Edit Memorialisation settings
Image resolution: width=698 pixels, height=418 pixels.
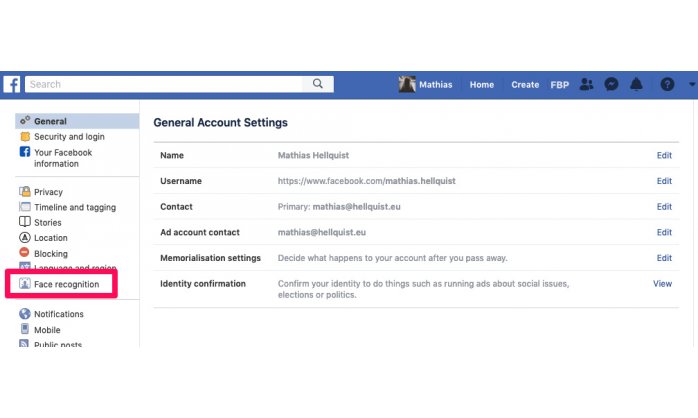[664, 258]
